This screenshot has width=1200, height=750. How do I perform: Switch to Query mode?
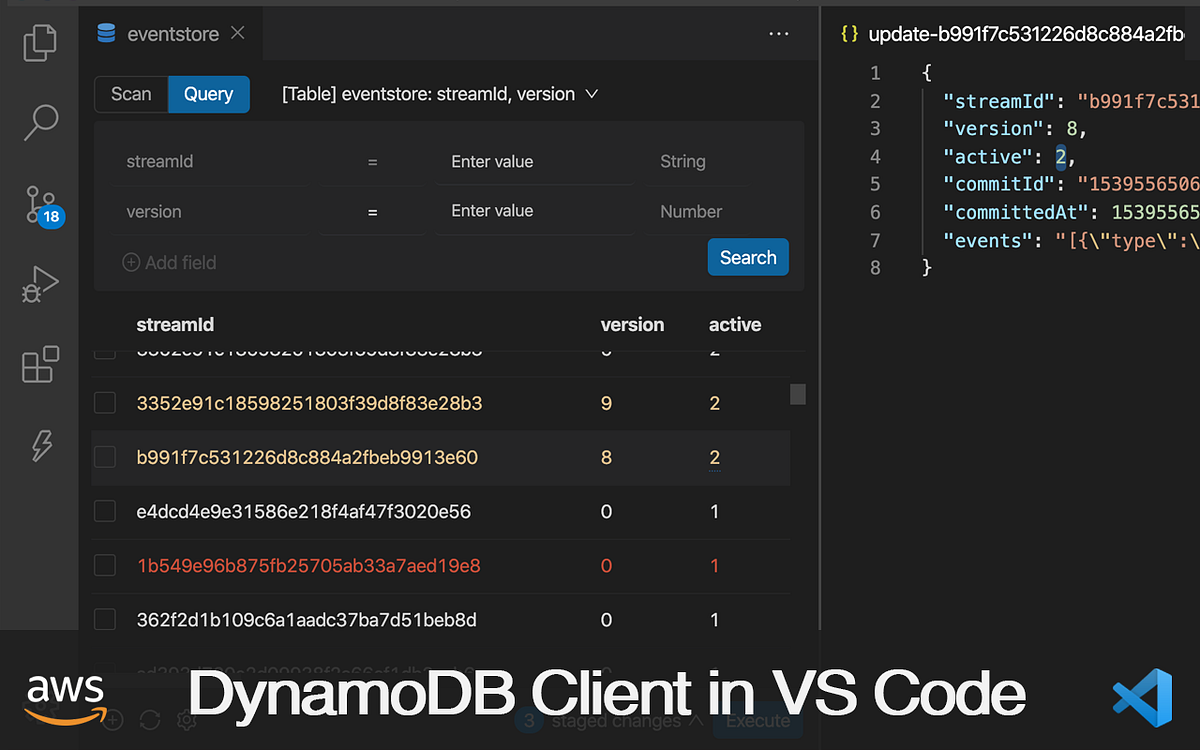208,94
